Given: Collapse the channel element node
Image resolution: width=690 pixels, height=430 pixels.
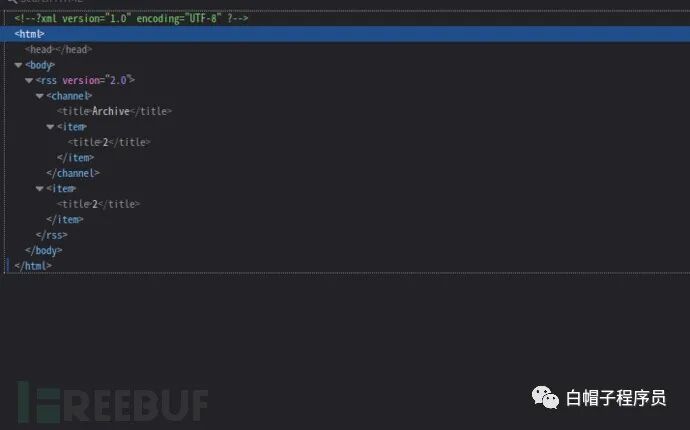Looking at the screenshot, I should [x=40, y=96].
